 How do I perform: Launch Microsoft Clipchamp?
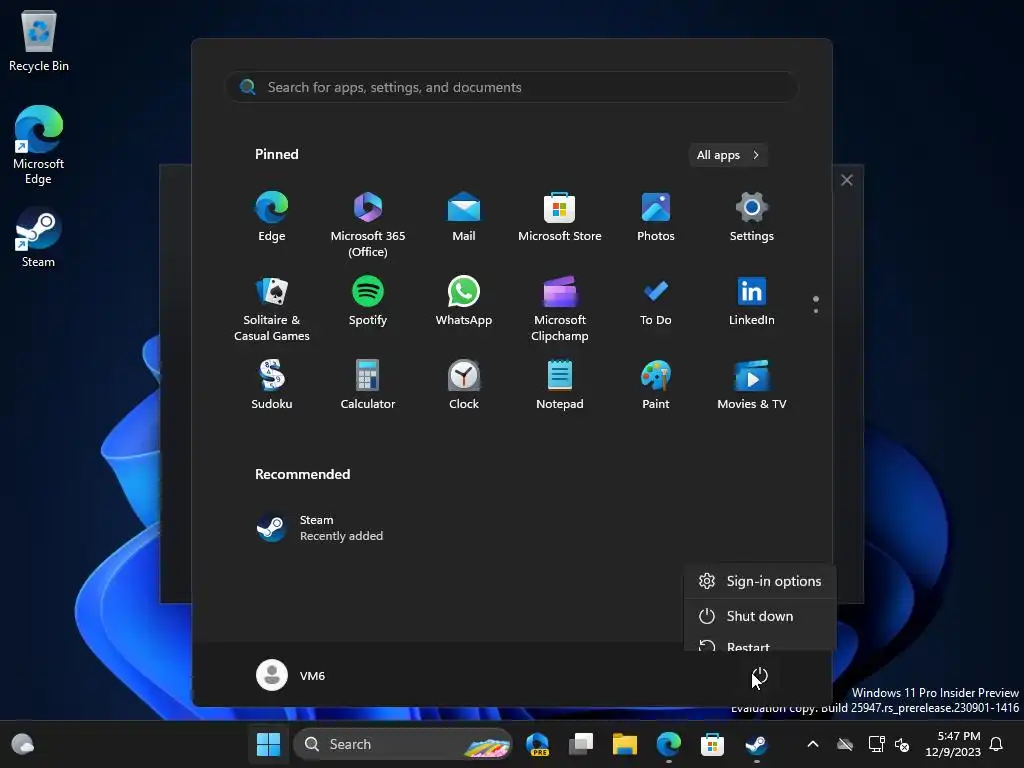pyautogui.click(x=560, y=309)
